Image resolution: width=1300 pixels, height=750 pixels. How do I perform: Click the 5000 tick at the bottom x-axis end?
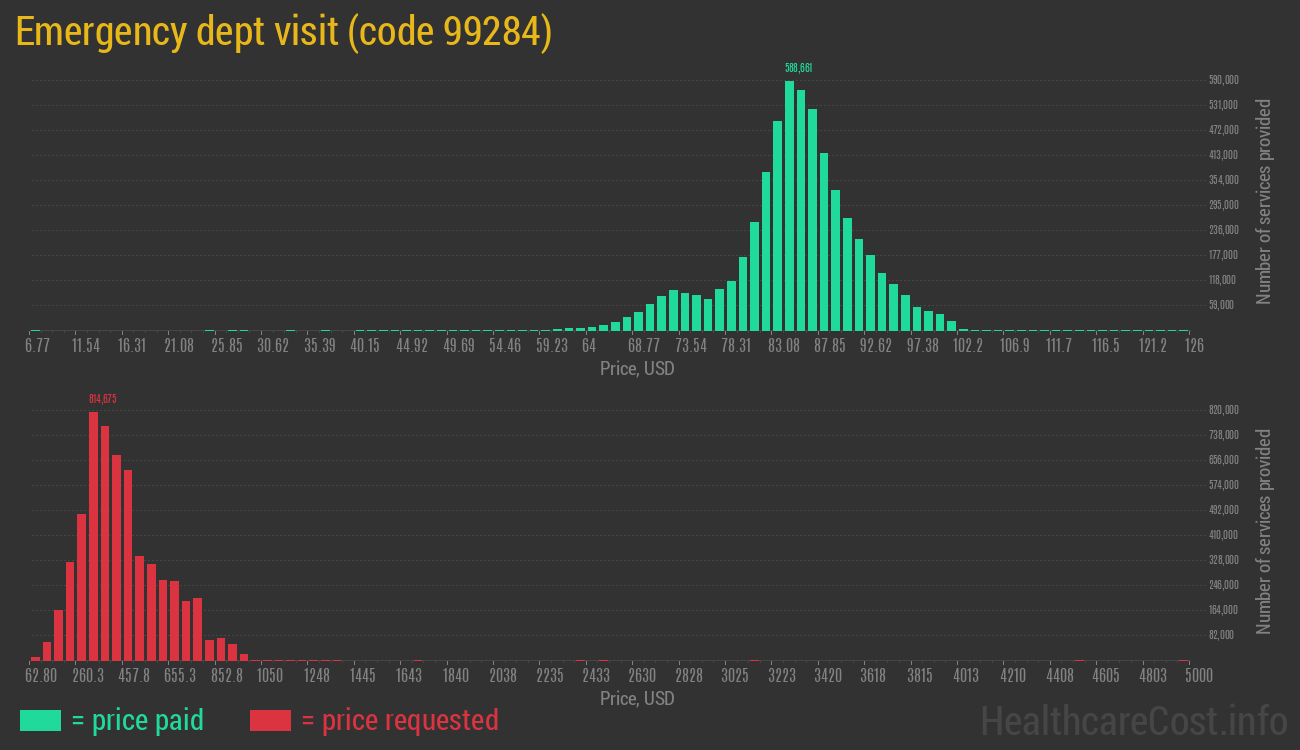1185,676
